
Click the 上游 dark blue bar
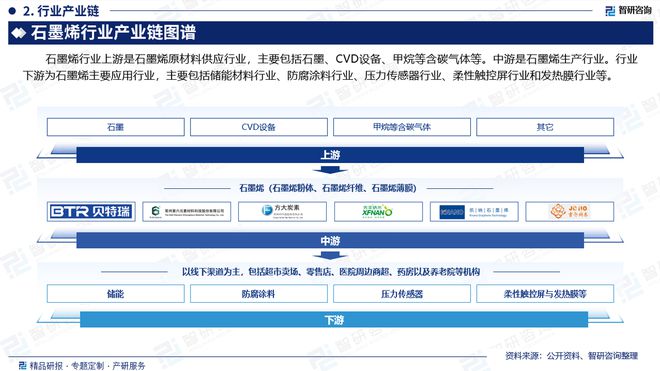click(330, 155)
